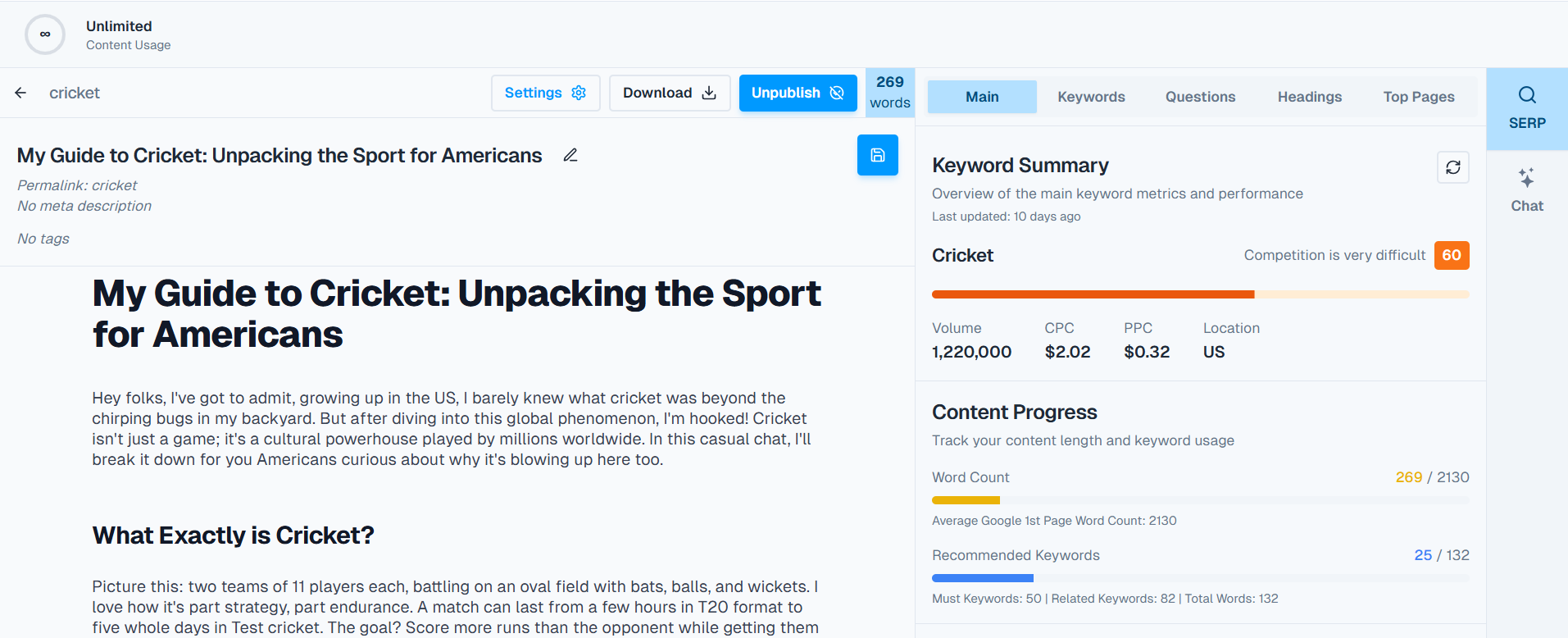The height and width of the screenshot is (638, 1568).
Task: Save the document using the blue floppy disk icon
Action: [877, 155]
